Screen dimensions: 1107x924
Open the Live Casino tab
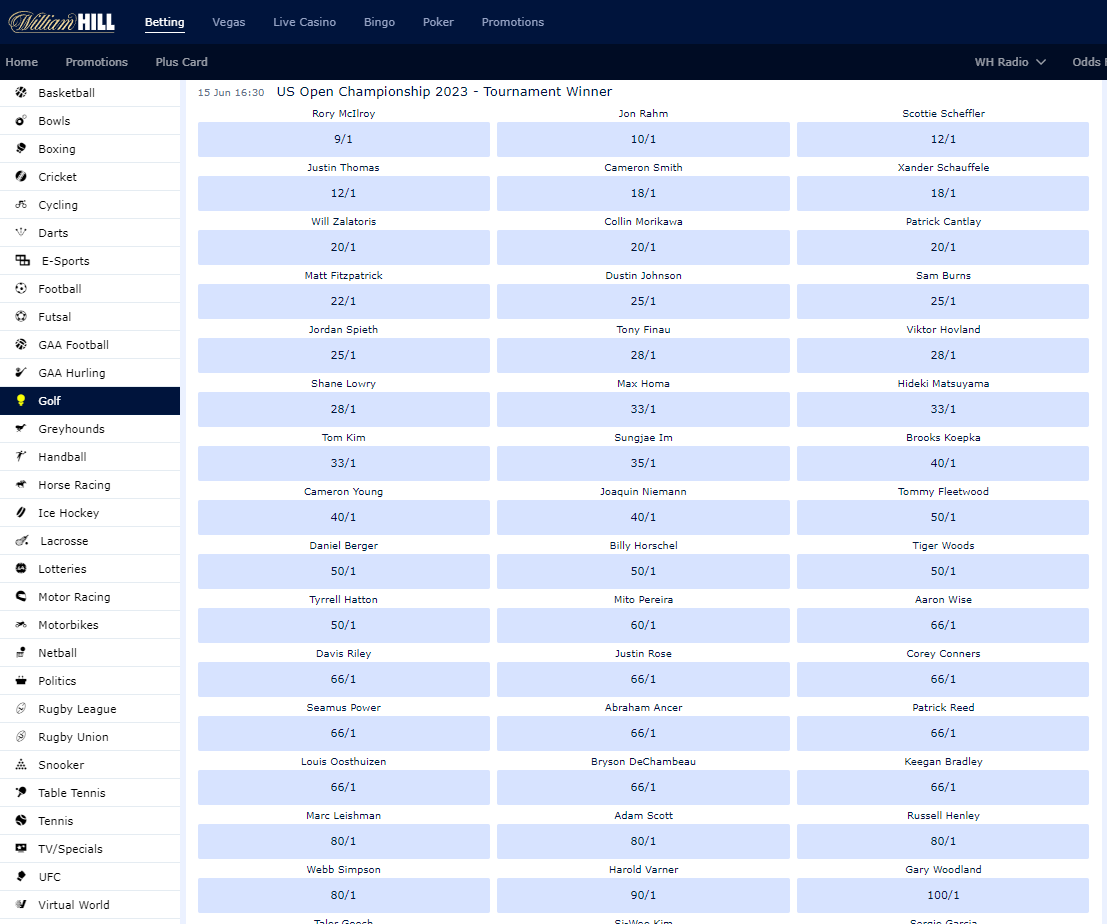click(304, 22)
